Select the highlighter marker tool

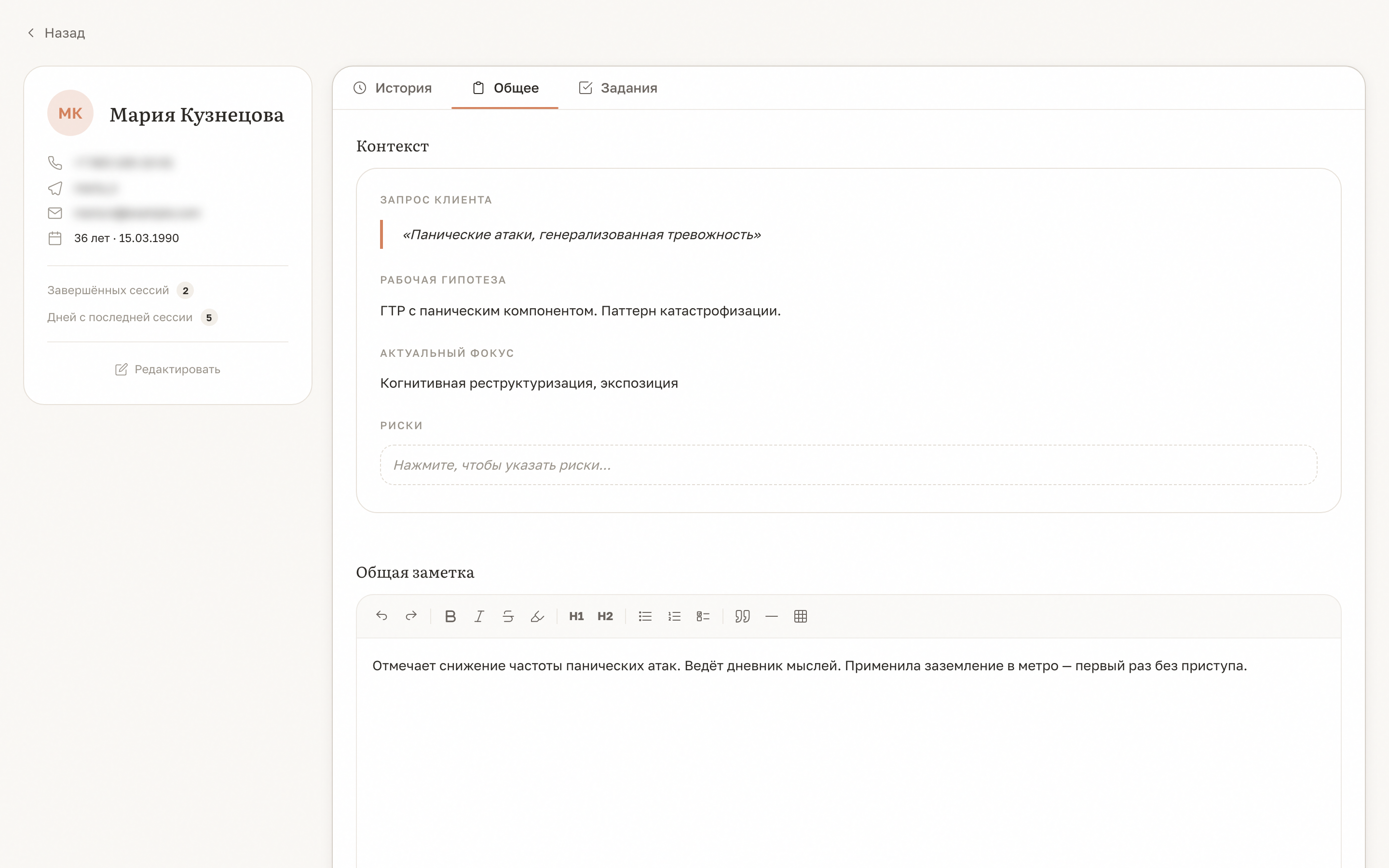537,616
